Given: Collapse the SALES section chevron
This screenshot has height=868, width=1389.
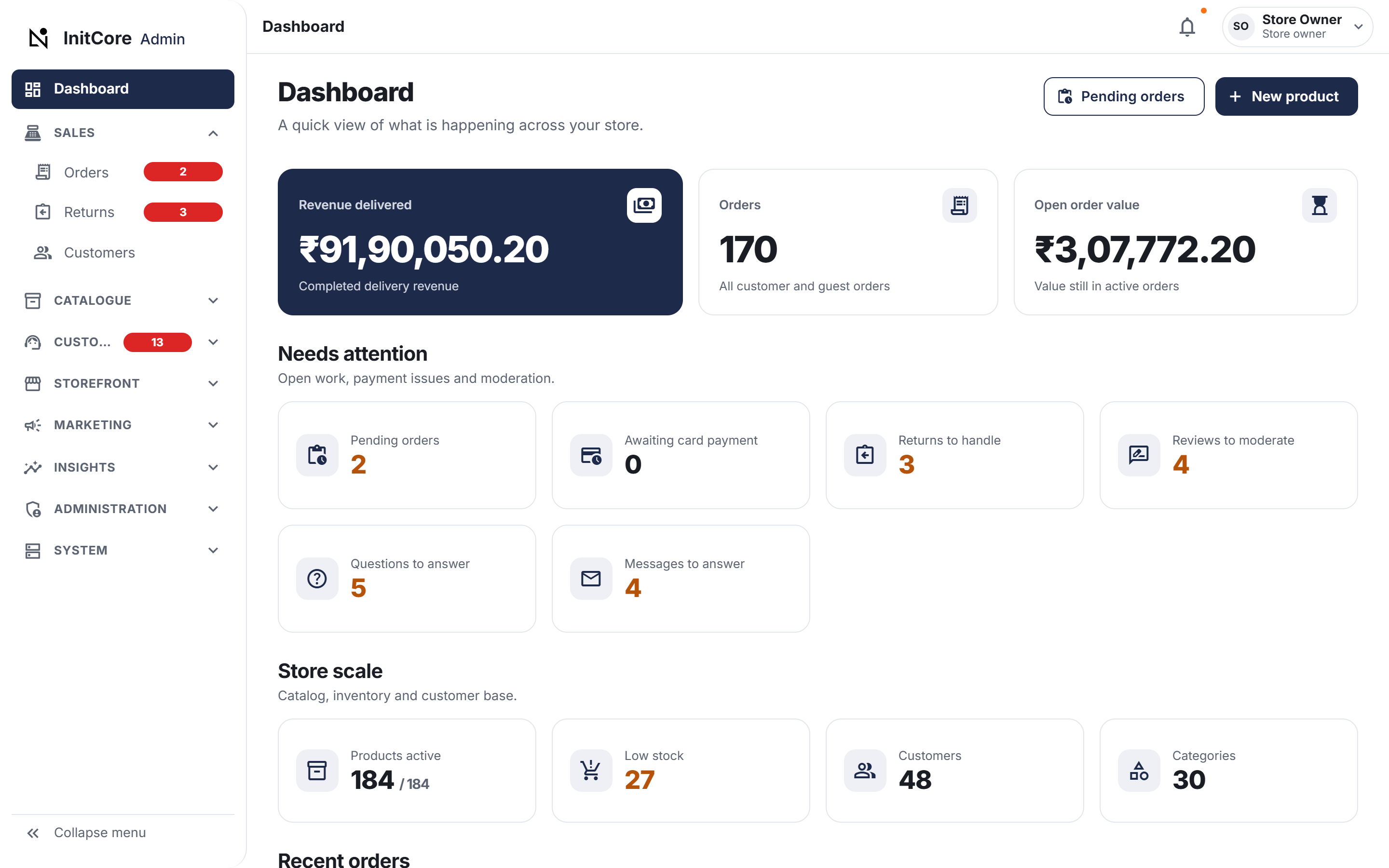Looking at the screenshot, I should point(213,133).
